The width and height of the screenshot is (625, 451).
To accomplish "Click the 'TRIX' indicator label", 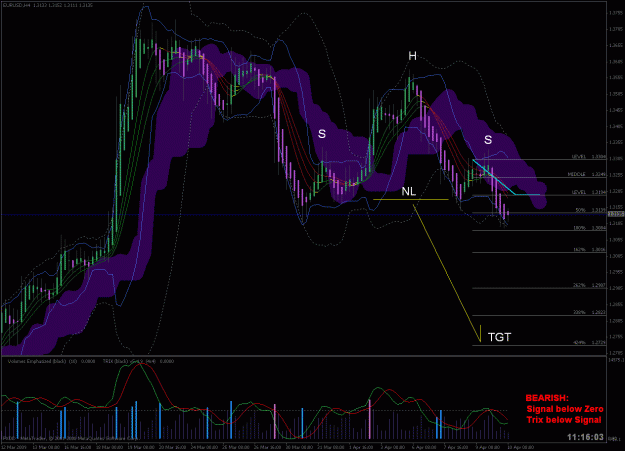I will (x=109, y=361).
